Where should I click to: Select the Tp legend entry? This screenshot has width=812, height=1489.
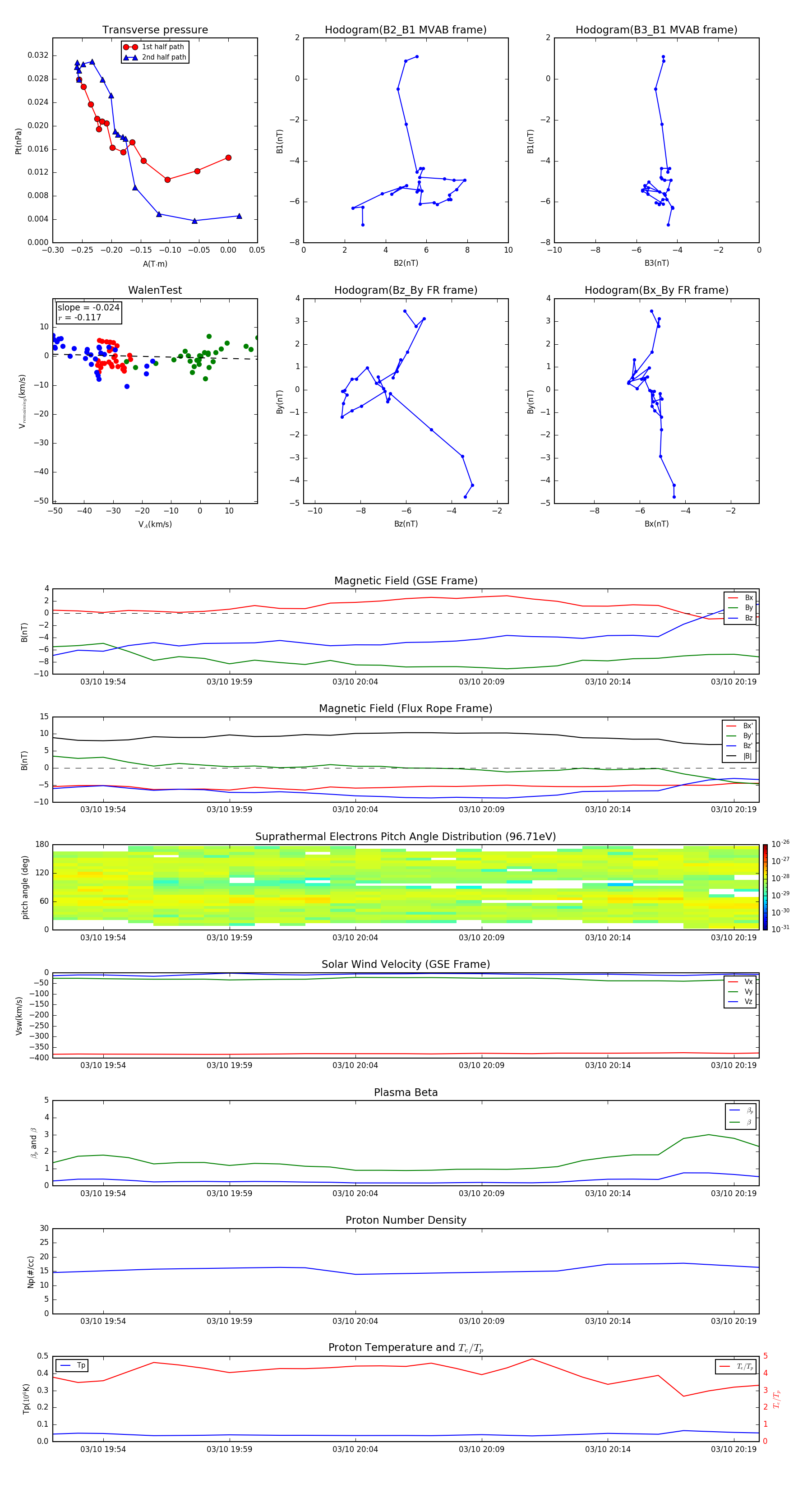click(x=72, y=1365)
